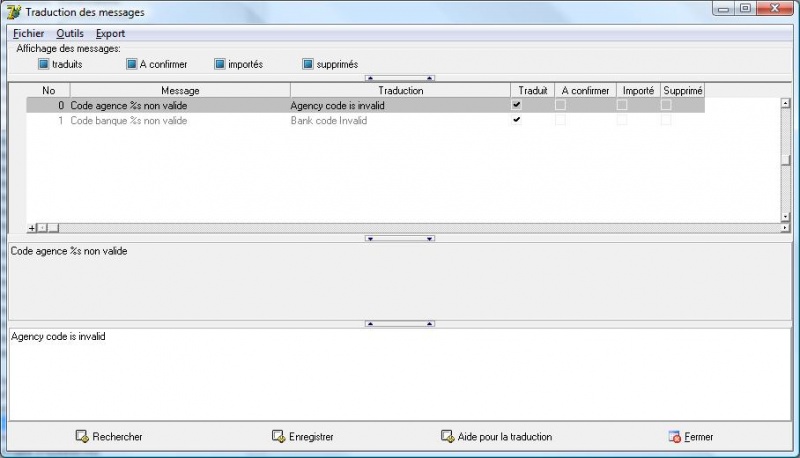Minimize the Traduction des messages window
Viewport: 800px width, 458px height.
(723, 9)
